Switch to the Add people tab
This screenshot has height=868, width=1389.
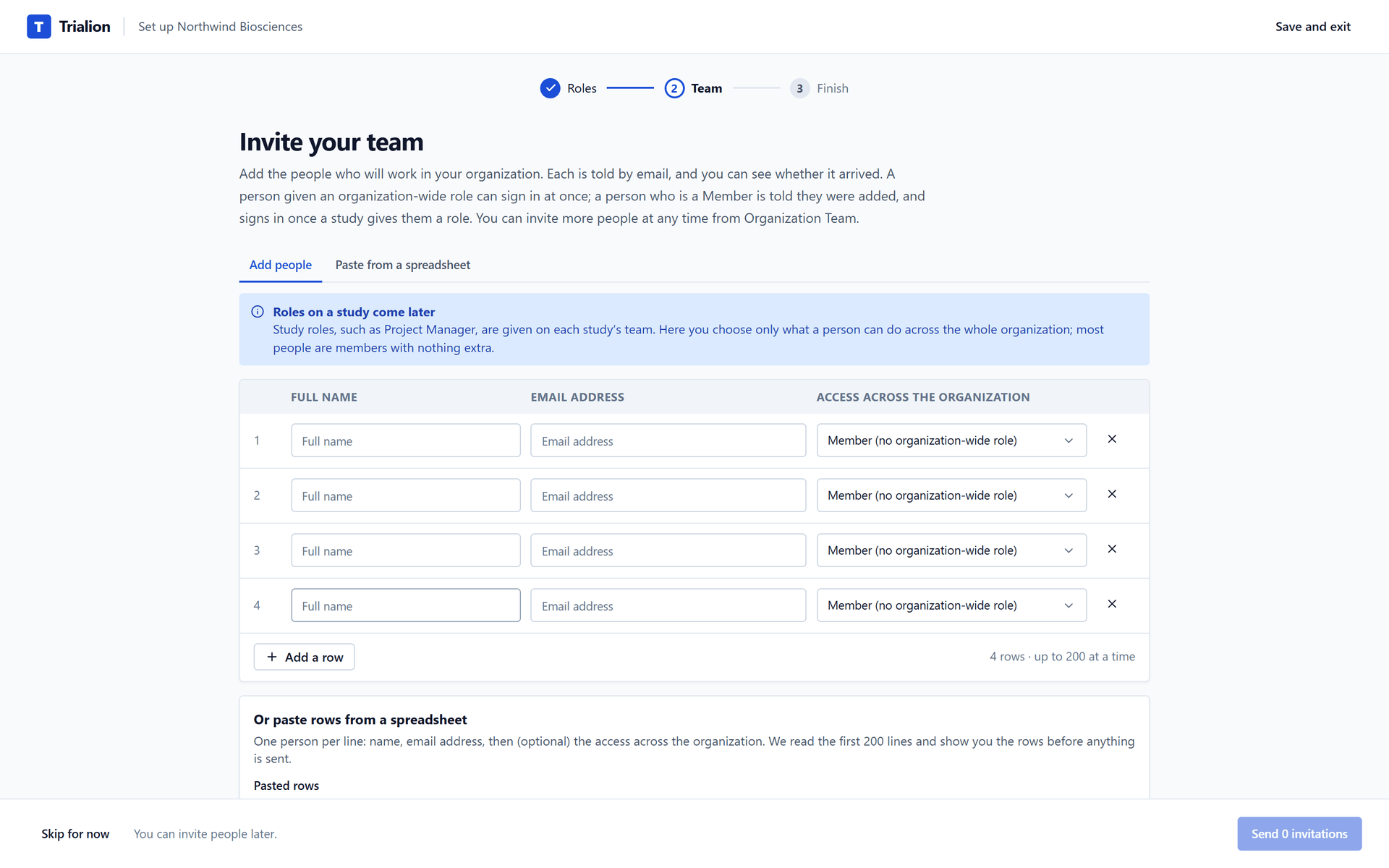tap(281, 265)
